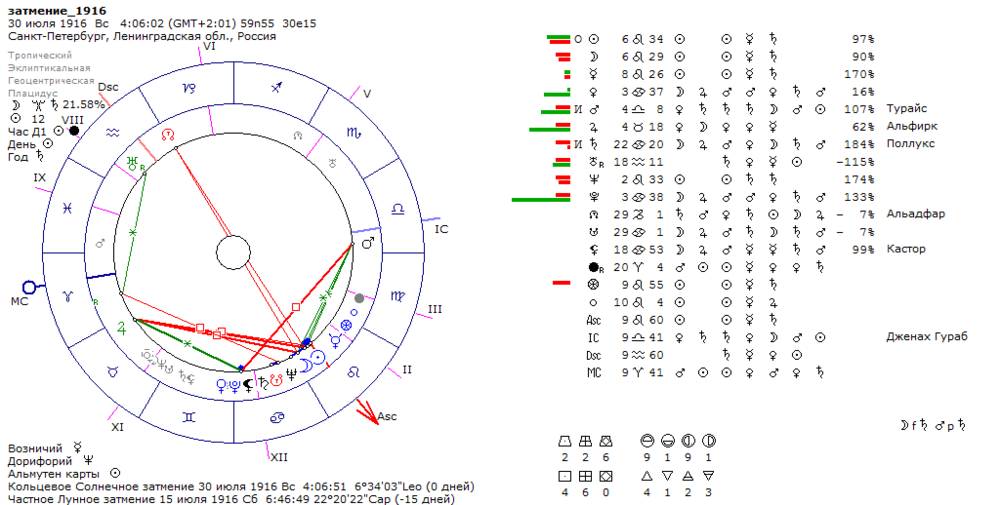1000x505 pixels.
Task: Select the star name Альдафар
Action: point(916,214)
